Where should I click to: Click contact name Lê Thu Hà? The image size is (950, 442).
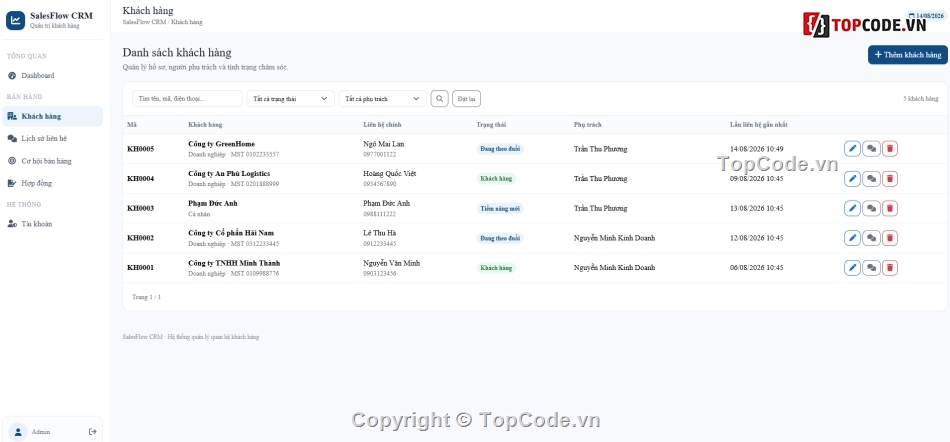click(380, 233)
